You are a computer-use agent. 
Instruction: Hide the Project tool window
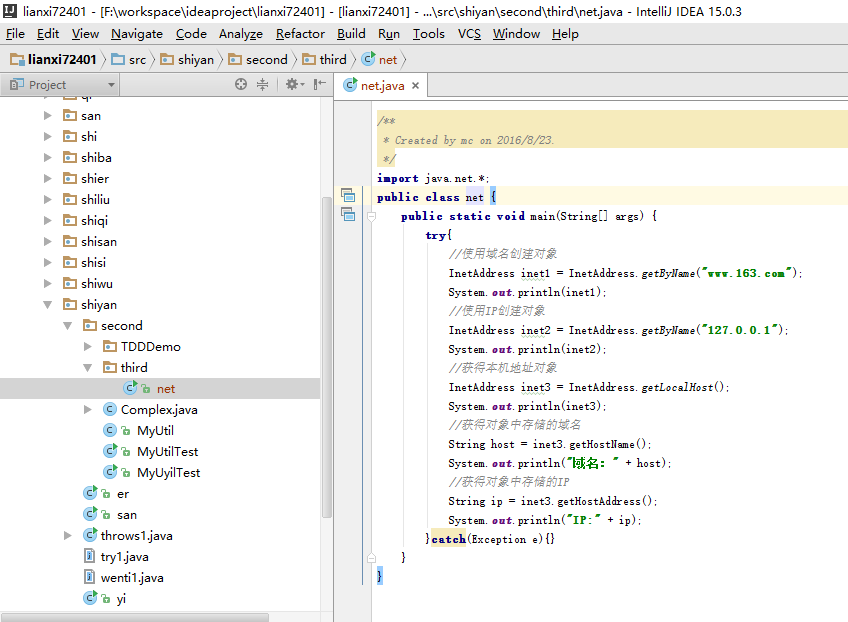tap(320, 84)
